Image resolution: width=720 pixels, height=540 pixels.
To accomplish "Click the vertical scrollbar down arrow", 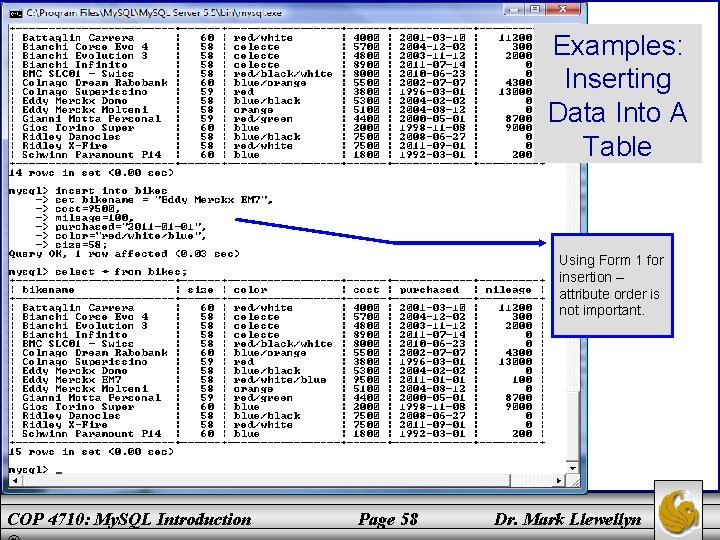I will tap(572, 468).
